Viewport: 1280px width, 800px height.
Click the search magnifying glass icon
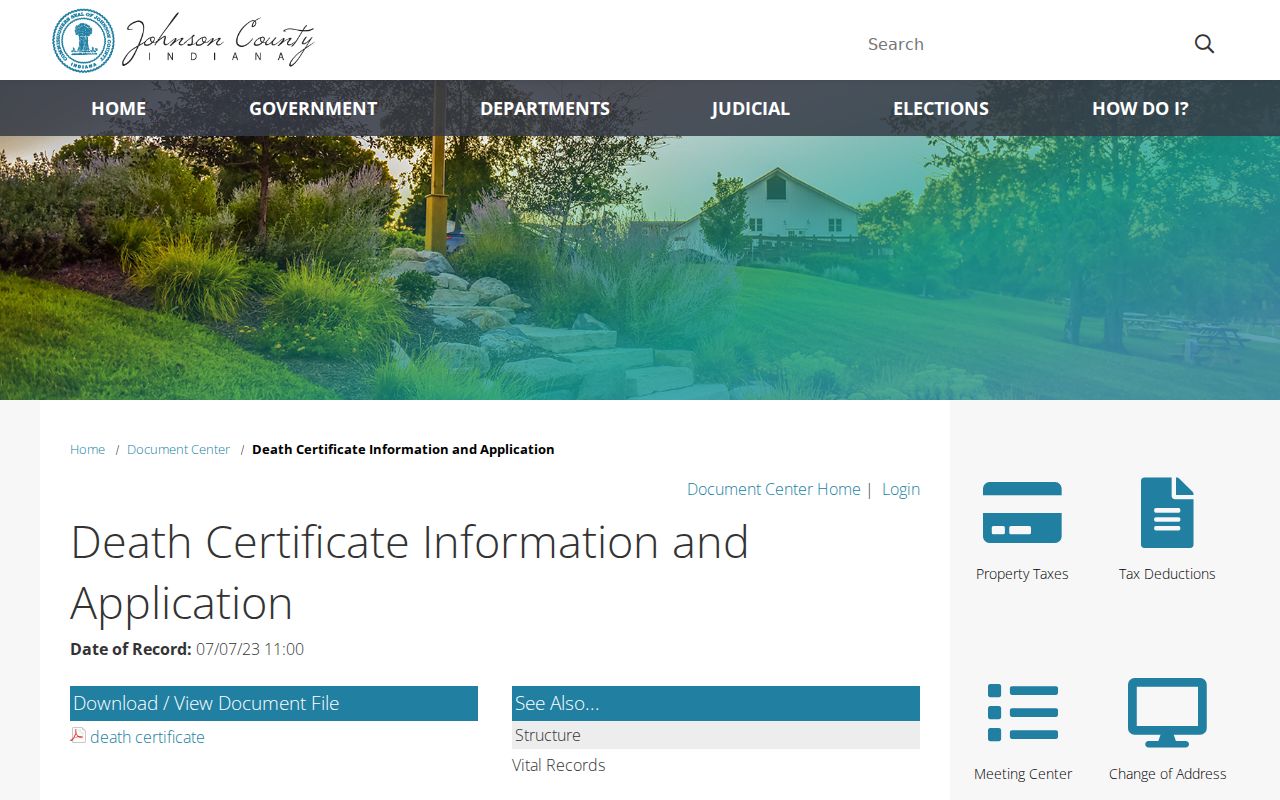tap(1204, 44)
